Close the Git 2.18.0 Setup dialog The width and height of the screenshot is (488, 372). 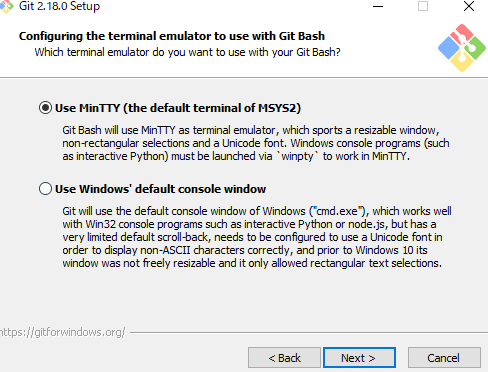click(469, 6)
